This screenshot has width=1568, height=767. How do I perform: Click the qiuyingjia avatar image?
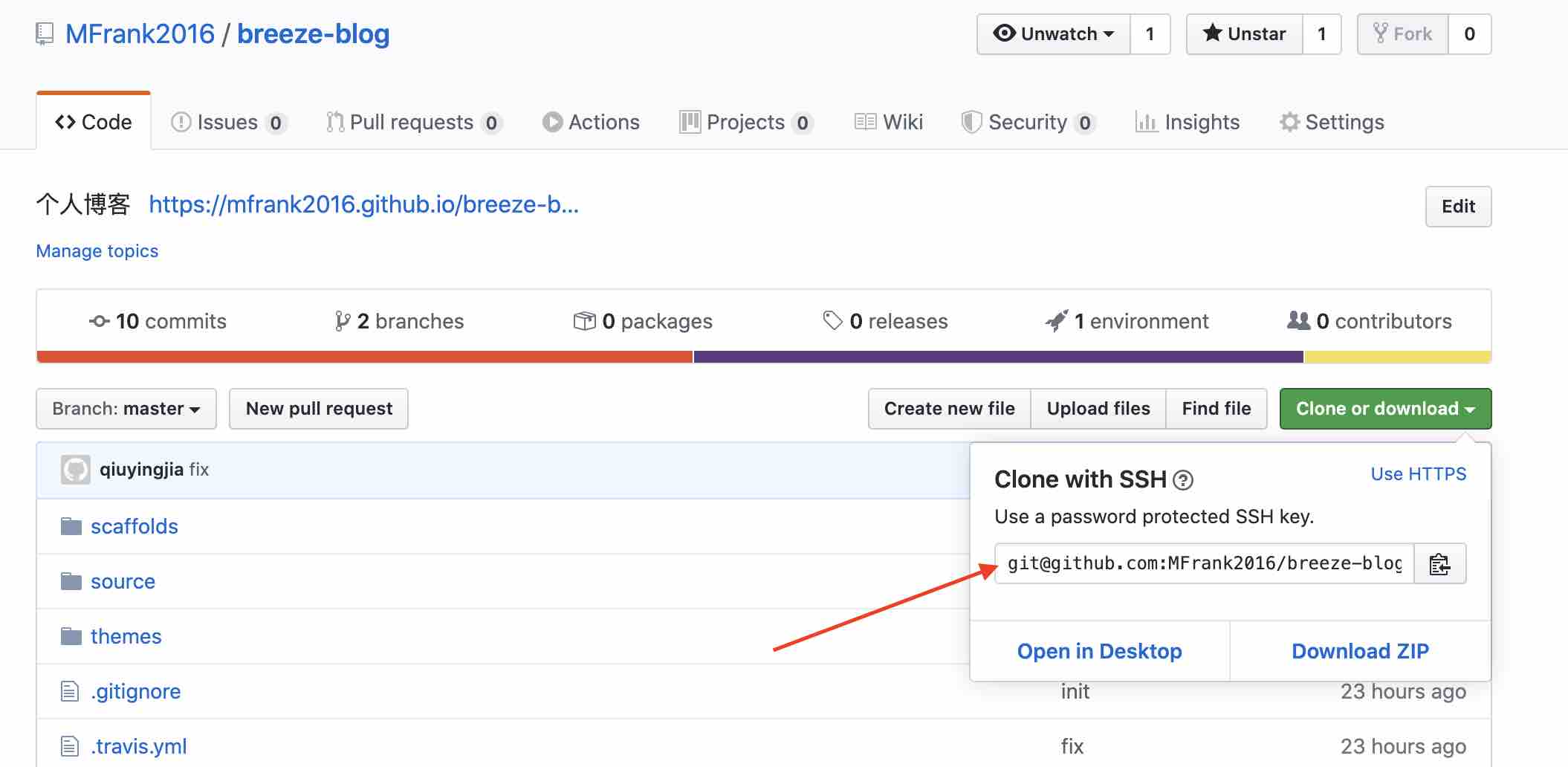coord(75,470)
